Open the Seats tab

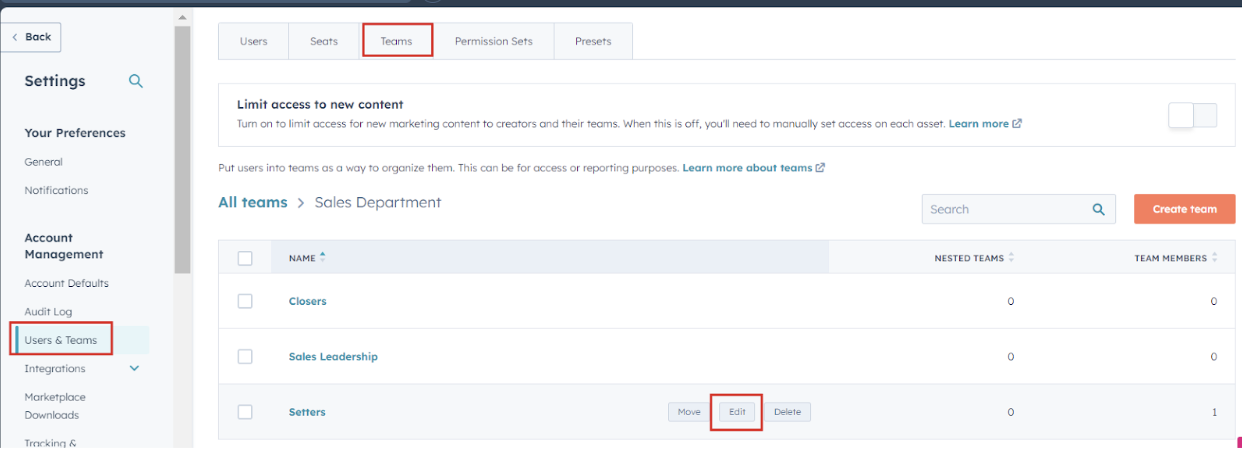[323, 41]
